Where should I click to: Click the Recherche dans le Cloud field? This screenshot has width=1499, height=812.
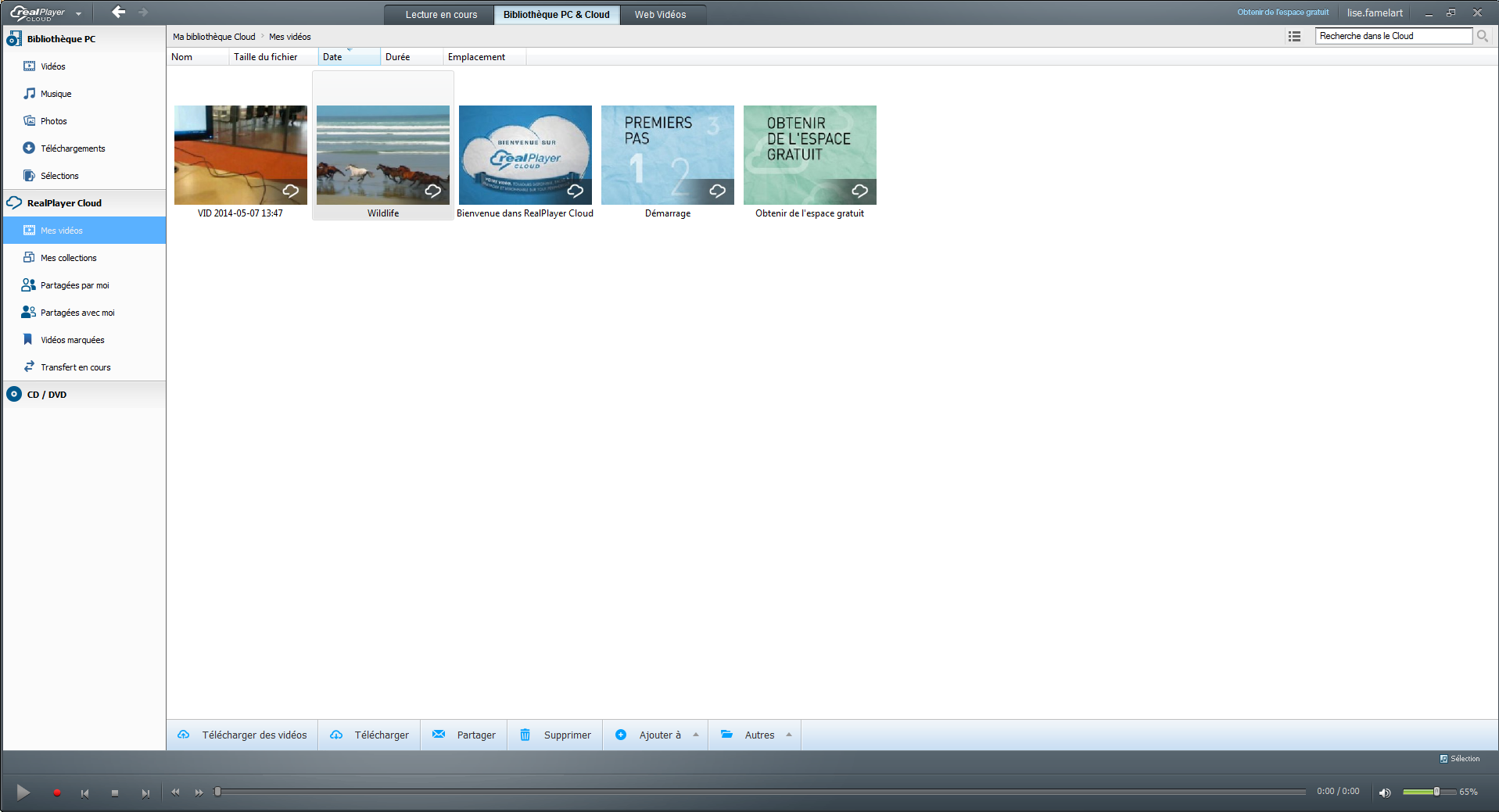[1393, 36]
